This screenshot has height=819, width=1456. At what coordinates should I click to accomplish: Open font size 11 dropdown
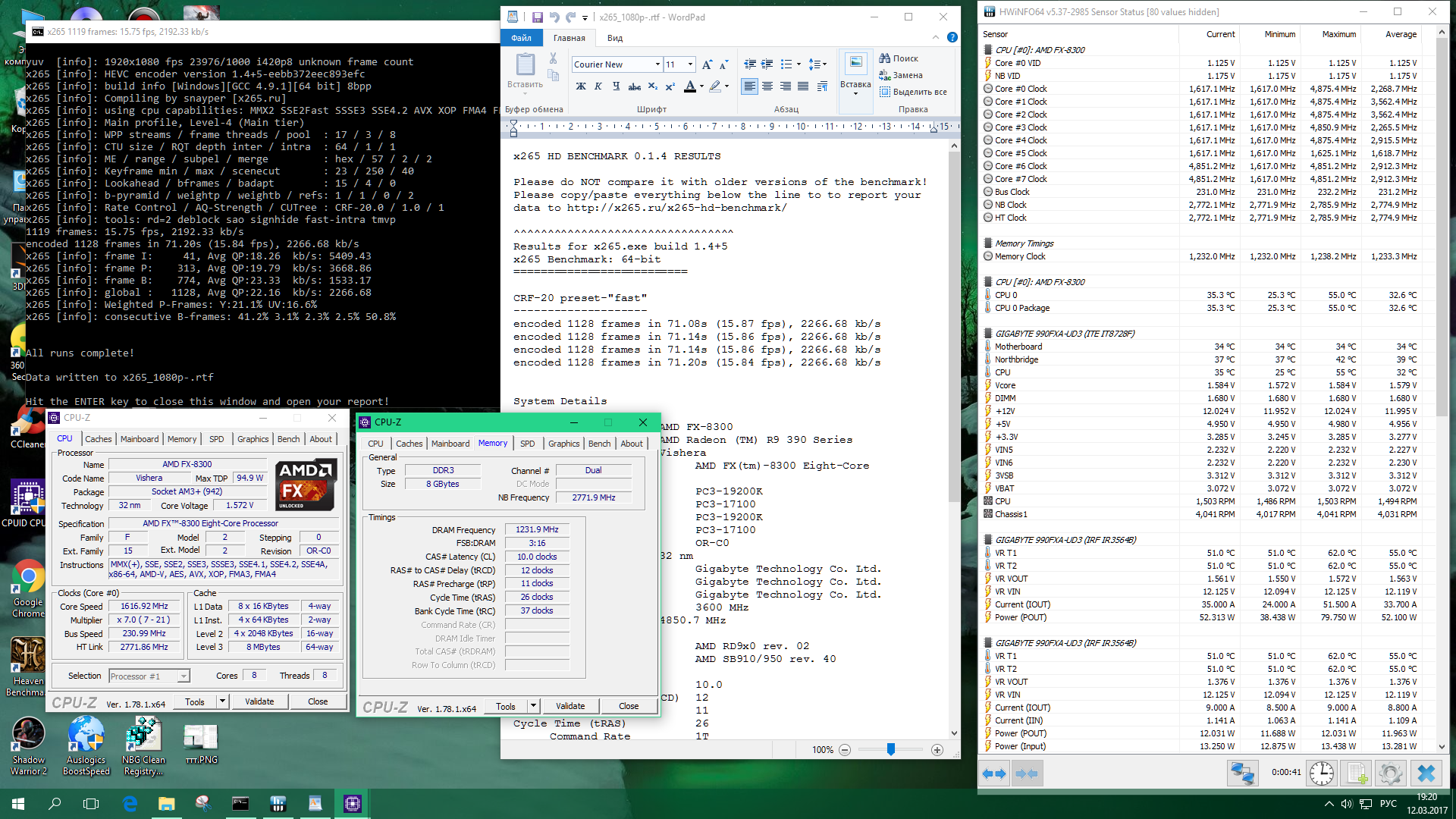690,64
